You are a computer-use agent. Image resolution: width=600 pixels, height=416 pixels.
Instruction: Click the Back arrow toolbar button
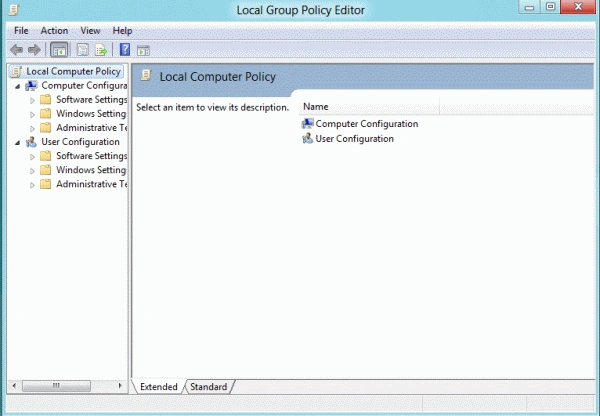pos(16,50)
